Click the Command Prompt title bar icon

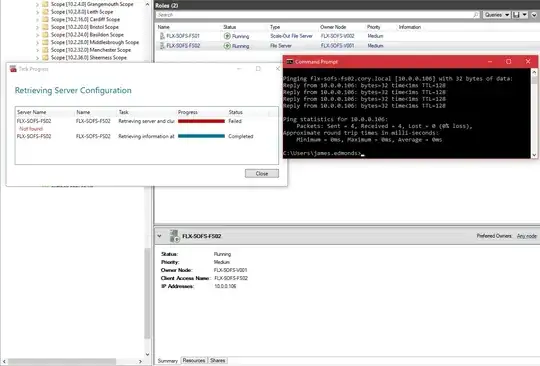[x=290, y=62]
